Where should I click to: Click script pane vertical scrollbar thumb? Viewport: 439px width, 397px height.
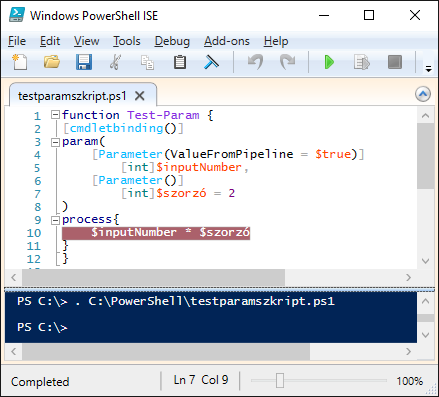[425, 156]
